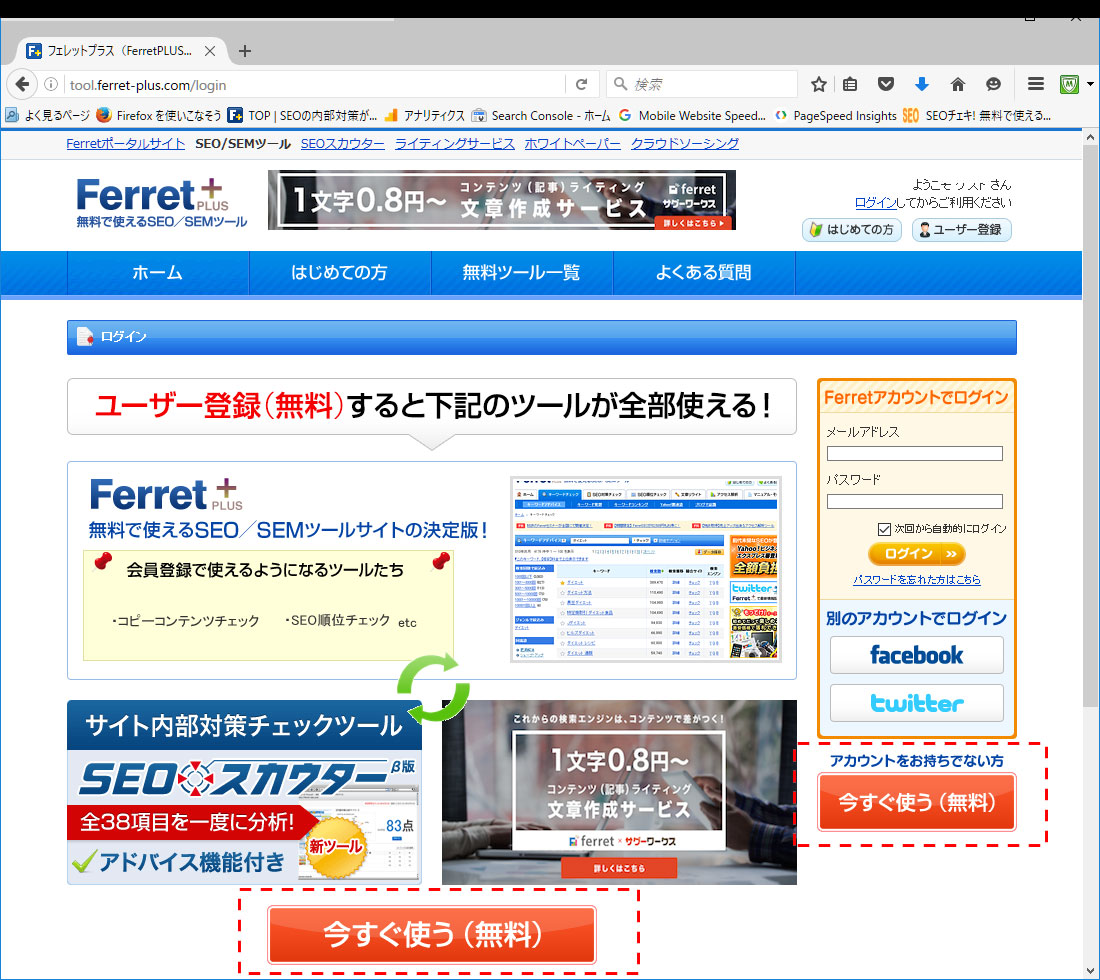Select the フェレットプラス (FerretPLUS) tab
The height and width of the screenshot is (980, 1100).
click(121, 51)
